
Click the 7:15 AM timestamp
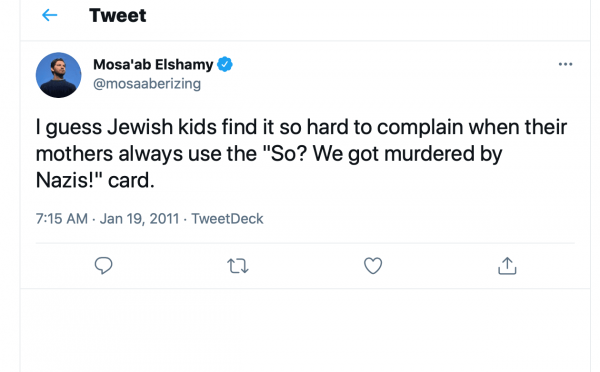click(62, 219)
